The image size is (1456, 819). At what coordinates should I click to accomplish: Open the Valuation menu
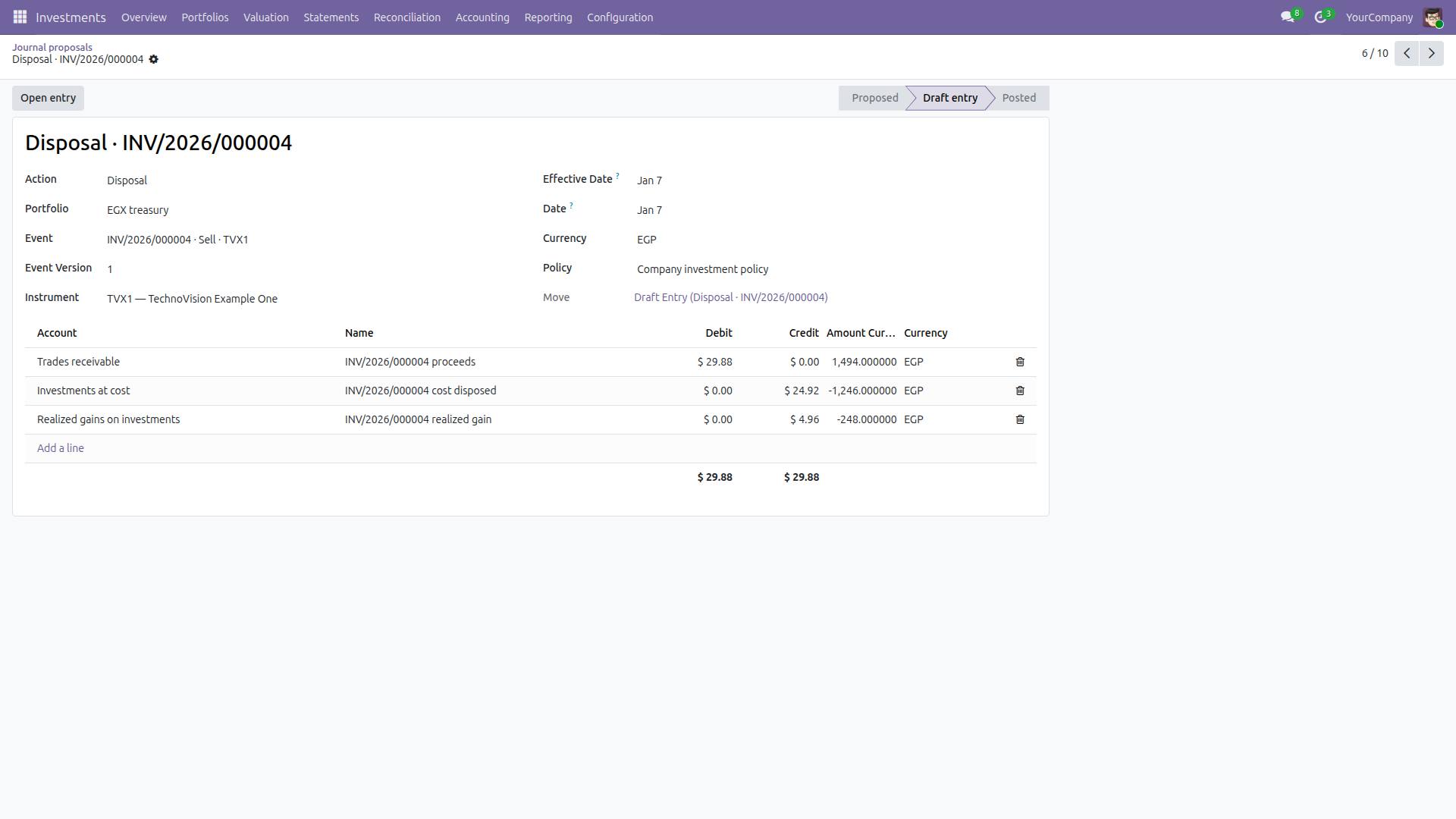pyautogui.click(x=266, y=17)
